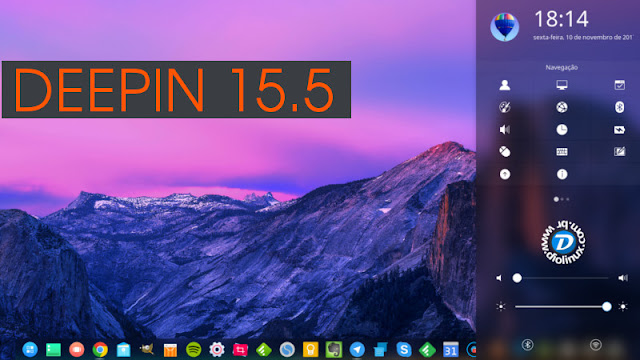Launch the red crop screenshot tool in the dock
The image size is (640, 360).
pyautogui.click(x=240, y=349)
